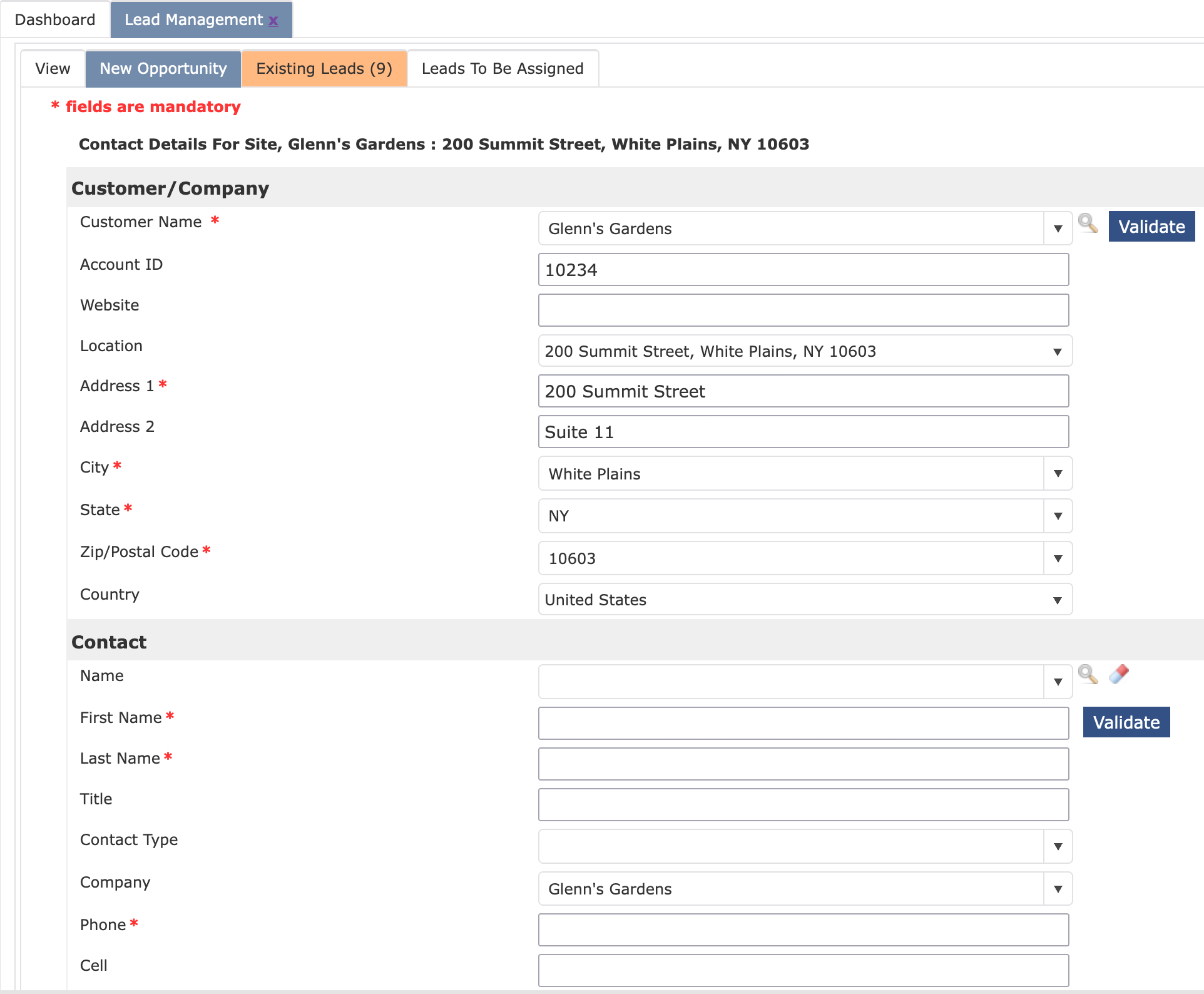This screenshot has height=994, width=1204.
Task: Click the eraser icon to clear contact
Action: tap(1119, 674)
